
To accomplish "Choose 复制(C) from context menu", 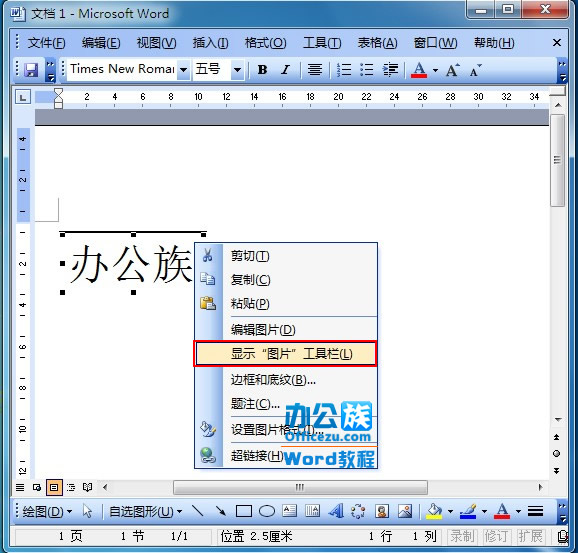I will [x=286, y=279].
